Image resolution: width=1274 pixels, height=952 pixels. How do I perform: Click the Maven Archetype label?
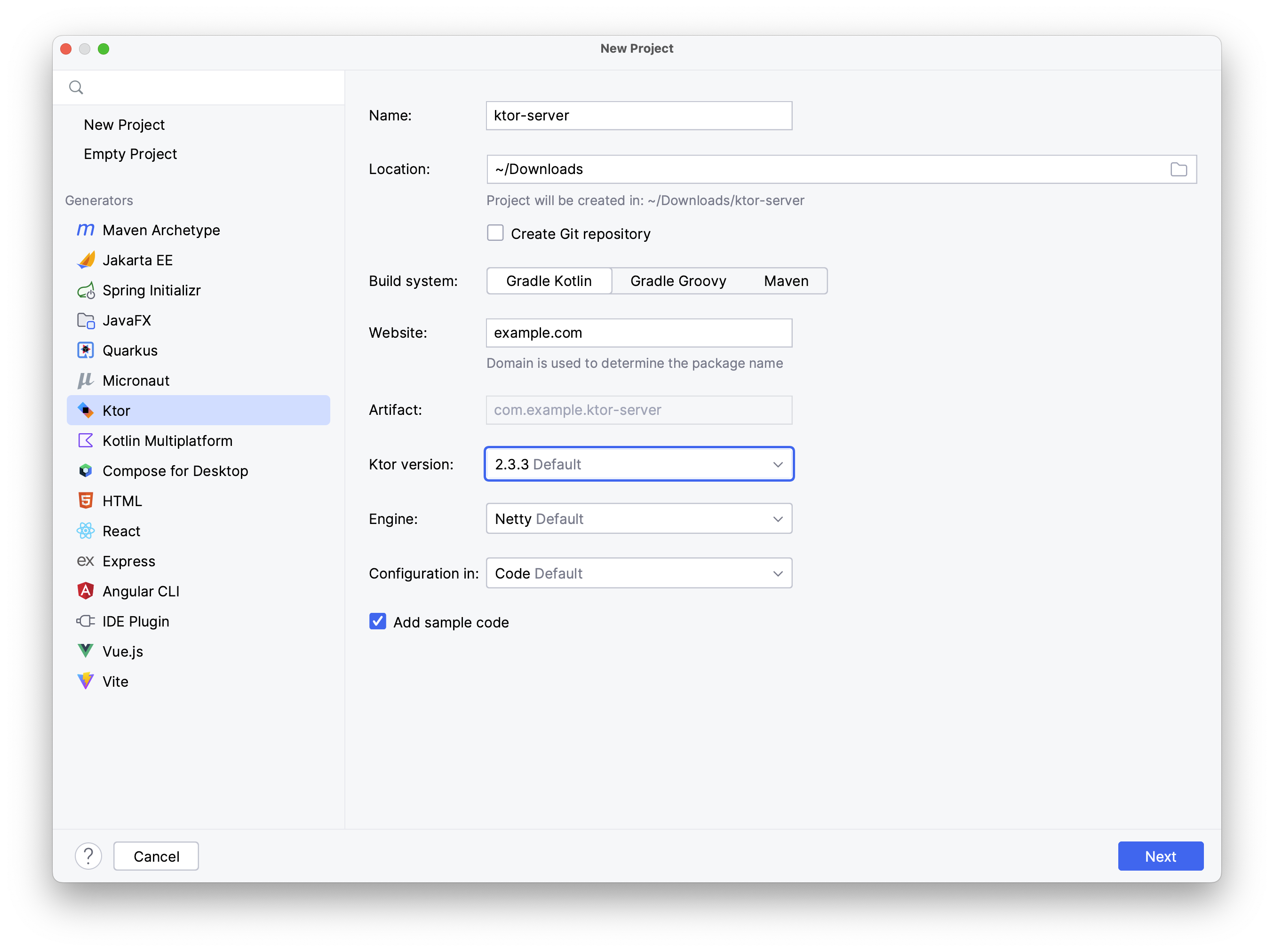coord(161,230)
